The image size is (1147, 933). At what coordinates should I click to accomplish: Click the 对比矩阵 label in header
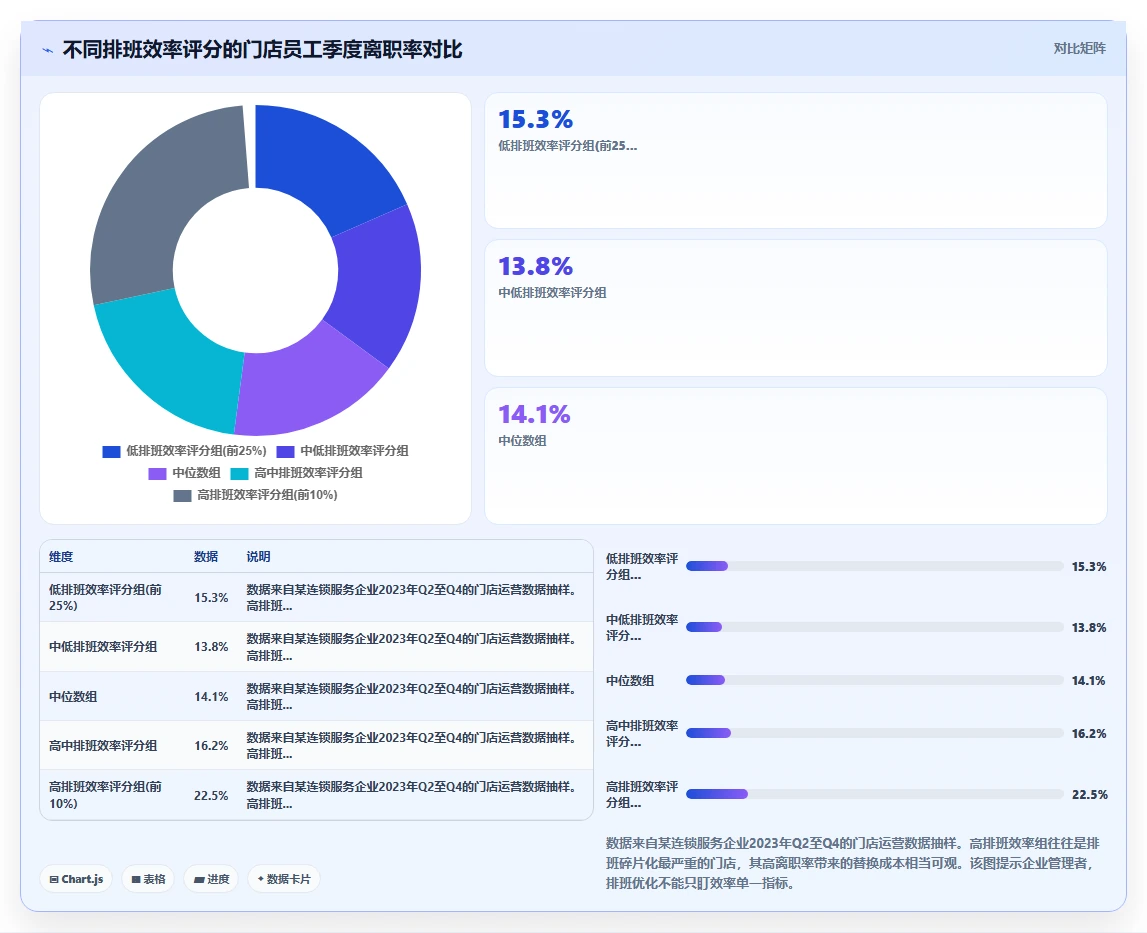pos(1079,48)
